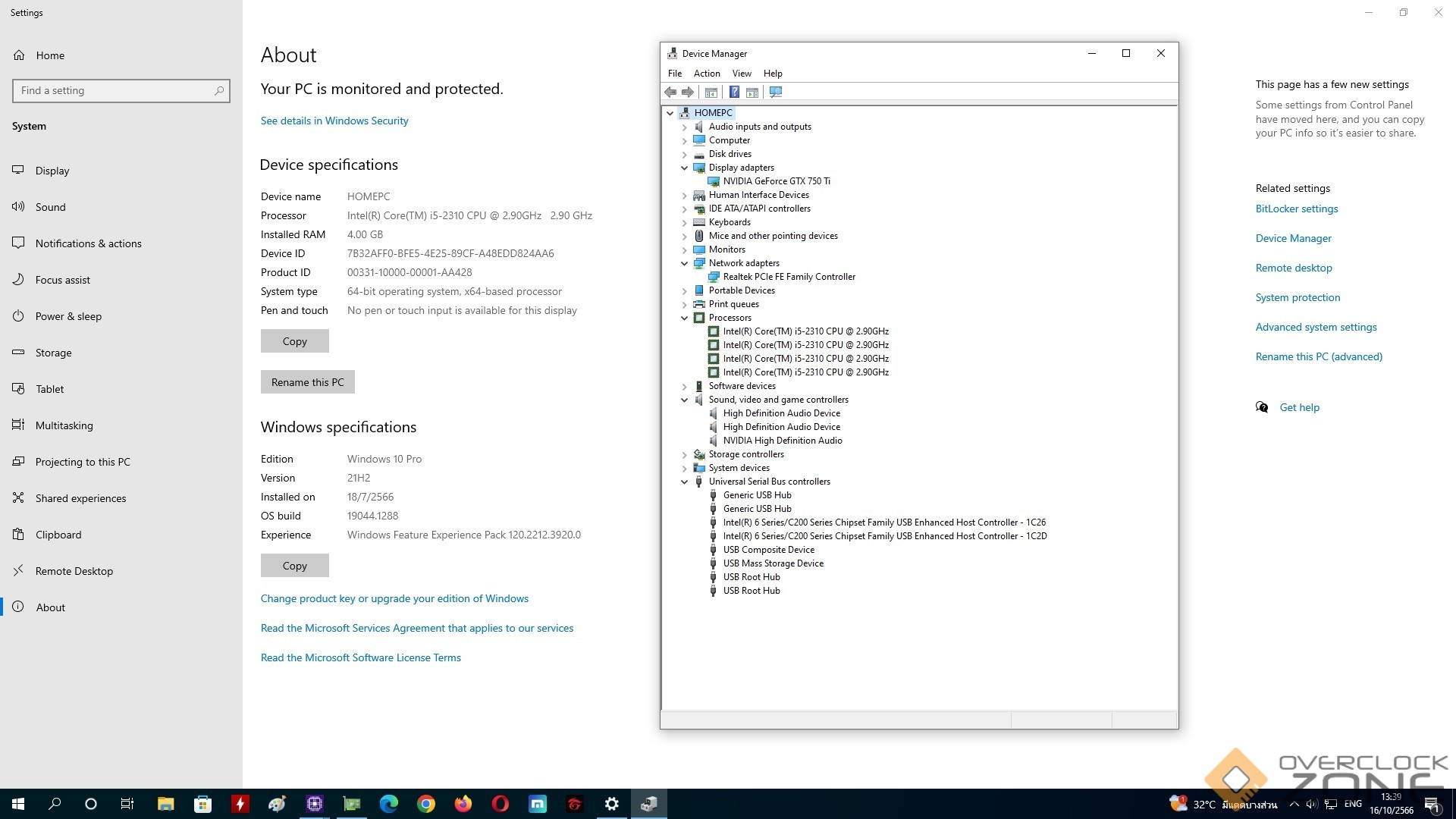This screenshot has width=1456, height=819.
Task: Collapse the Processors node
Action: [x=684, y=318]
